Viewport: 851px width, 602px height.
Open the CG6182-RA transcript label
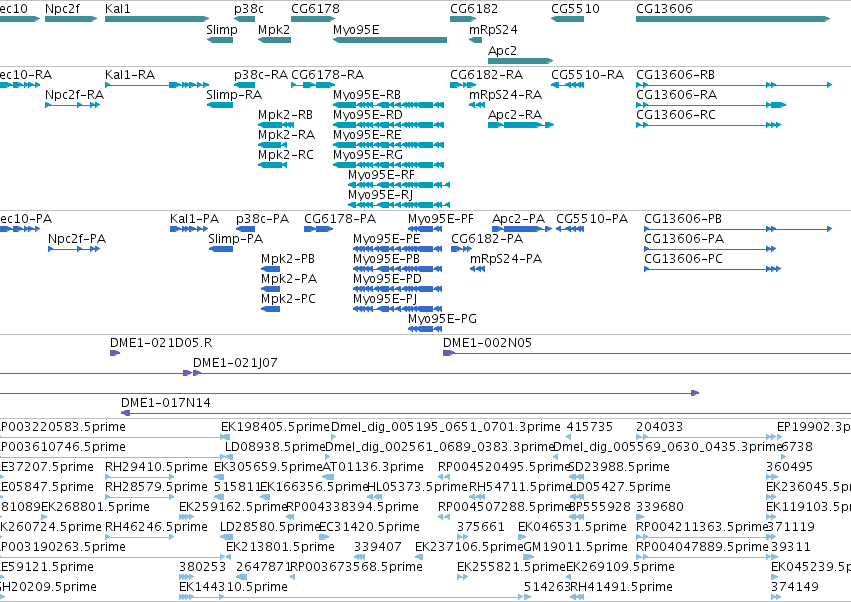point(487,74)
